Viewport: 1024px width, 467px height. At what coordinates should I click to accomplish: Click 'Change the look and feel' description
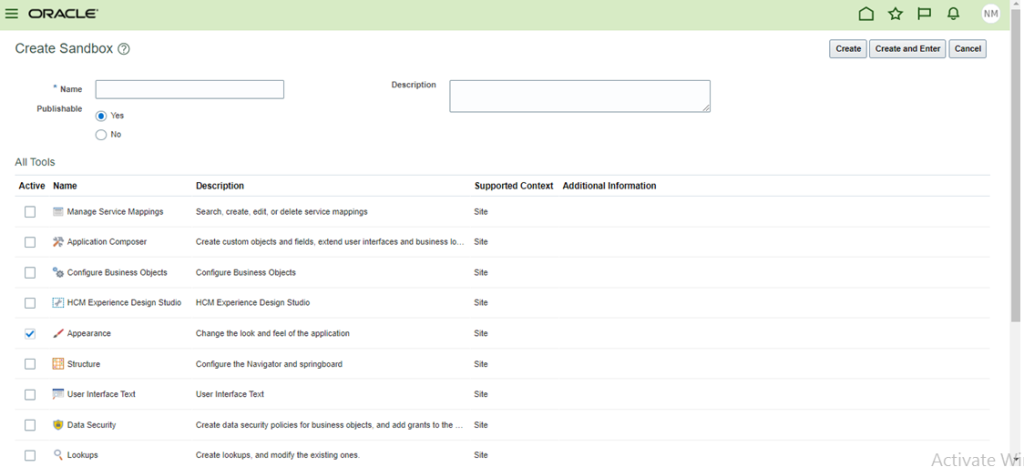[272, 333]
